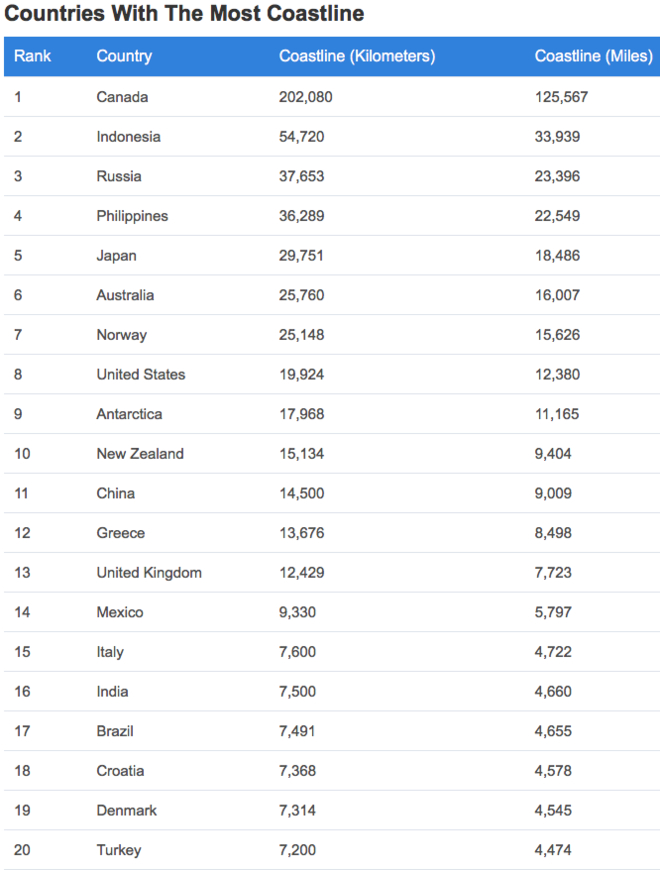Click Canada's 202,080 kilometers value
Viewport: 660px width, 870px height.
(306, 97)
